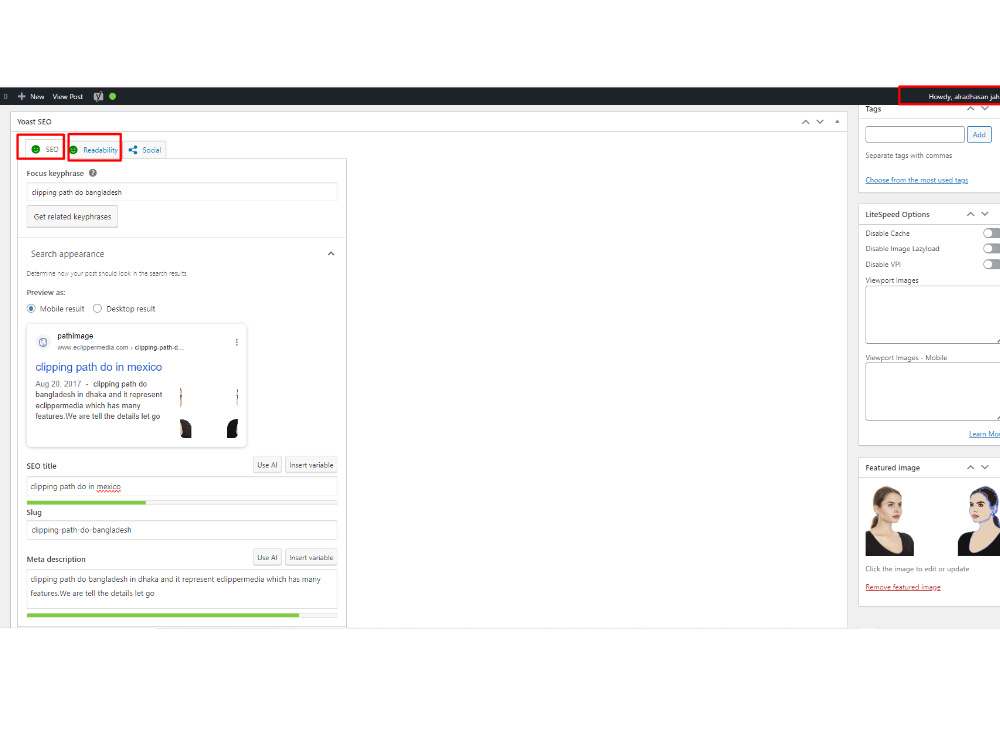
Task: Click the pathimage site name text
Action: (75, 336)
